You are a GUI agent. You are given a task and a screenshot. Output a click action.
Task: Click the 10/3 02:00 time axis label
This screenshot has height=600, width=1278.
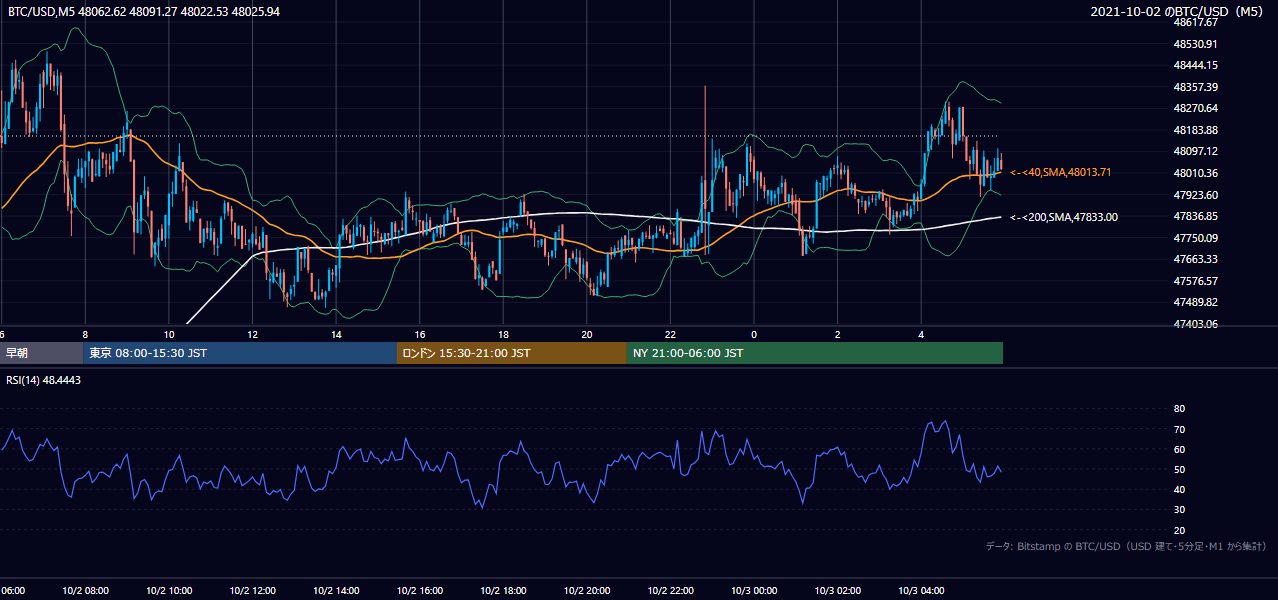[838, 590]
